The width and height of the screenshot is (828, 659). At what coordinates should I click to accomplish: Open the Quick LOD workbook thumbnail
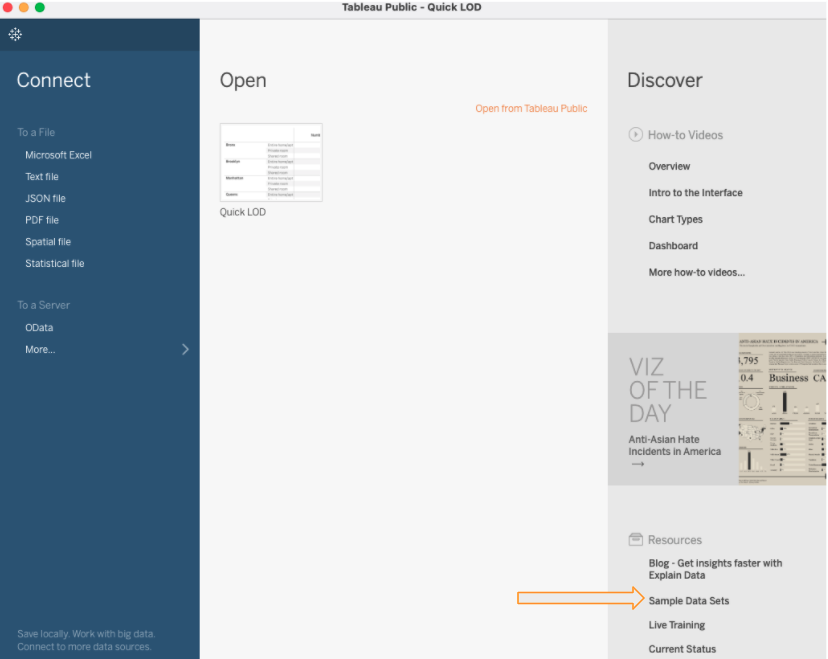tap(271, 162)
